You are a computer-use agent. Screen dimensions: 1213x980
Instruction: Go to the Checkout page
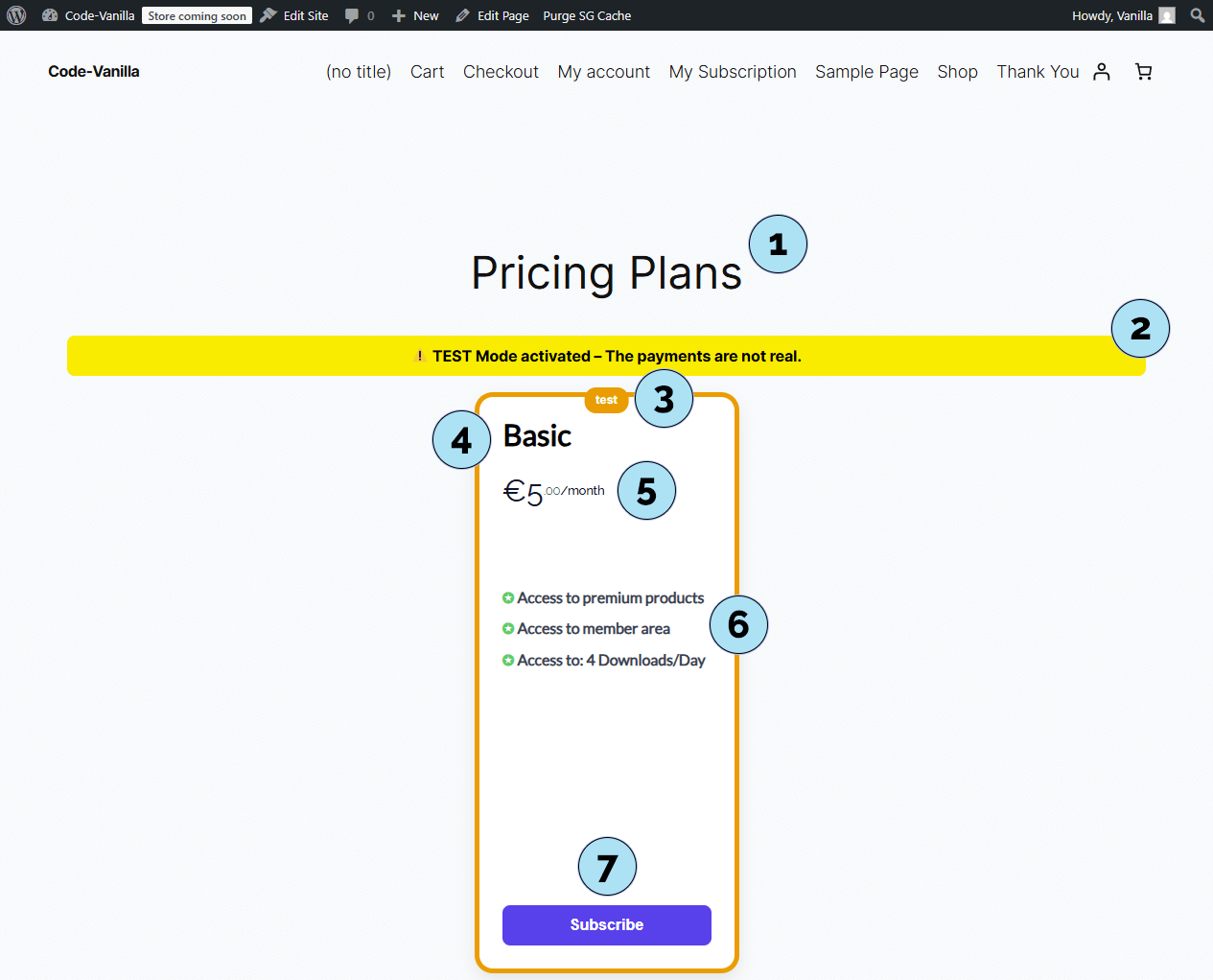501,72
